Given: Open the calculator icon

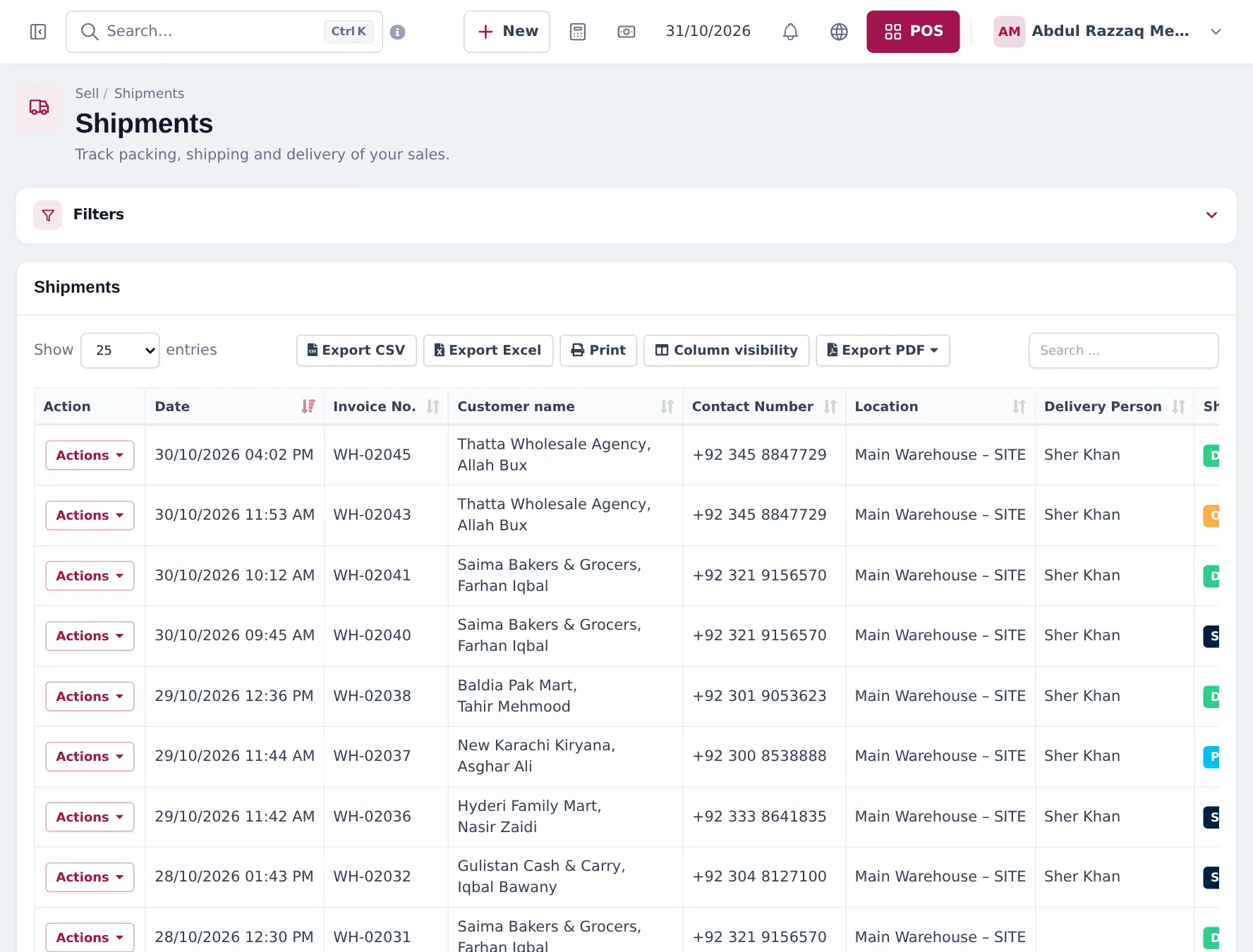Looking at the screenshot, I should (x=578, y=32).
